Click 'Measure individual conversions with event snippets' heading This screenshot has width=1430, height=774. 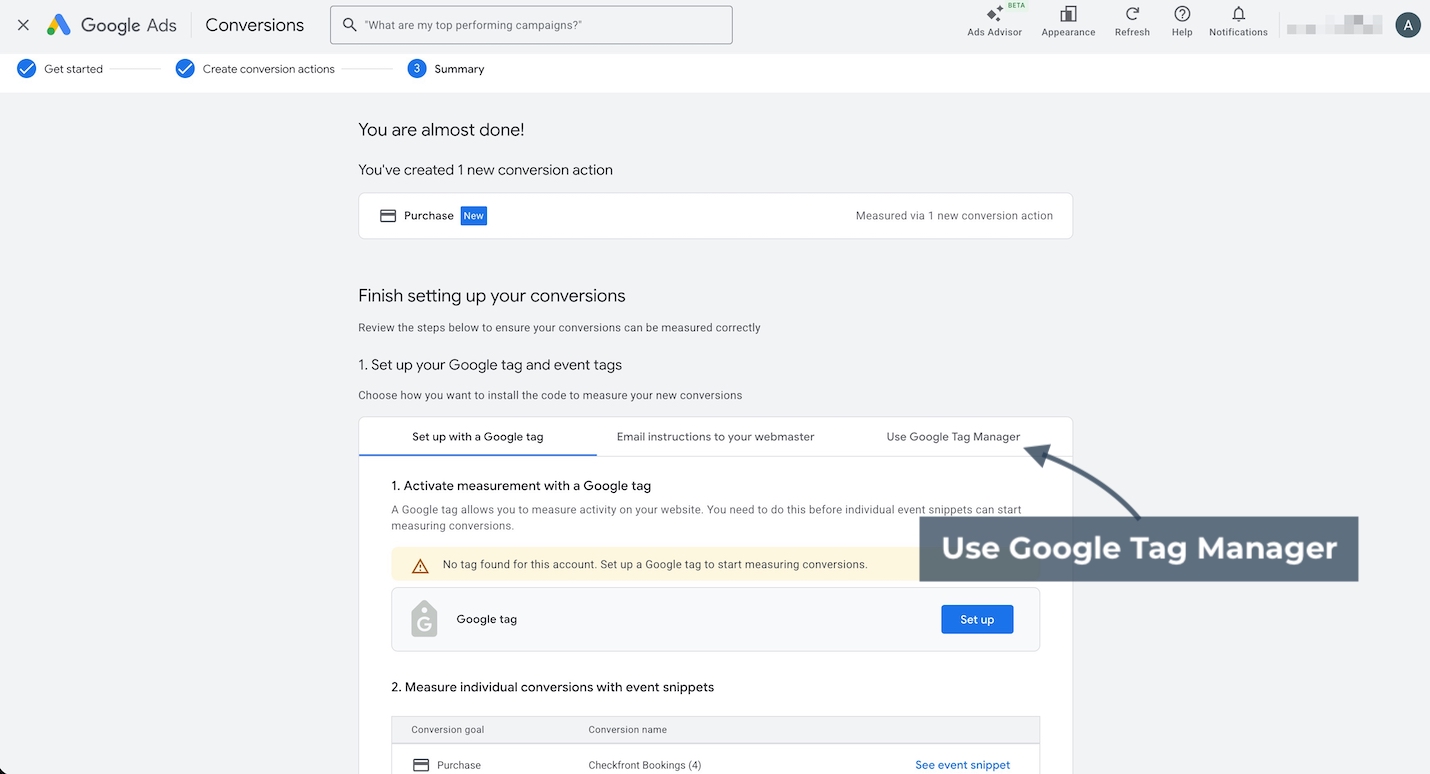point(552,687)
